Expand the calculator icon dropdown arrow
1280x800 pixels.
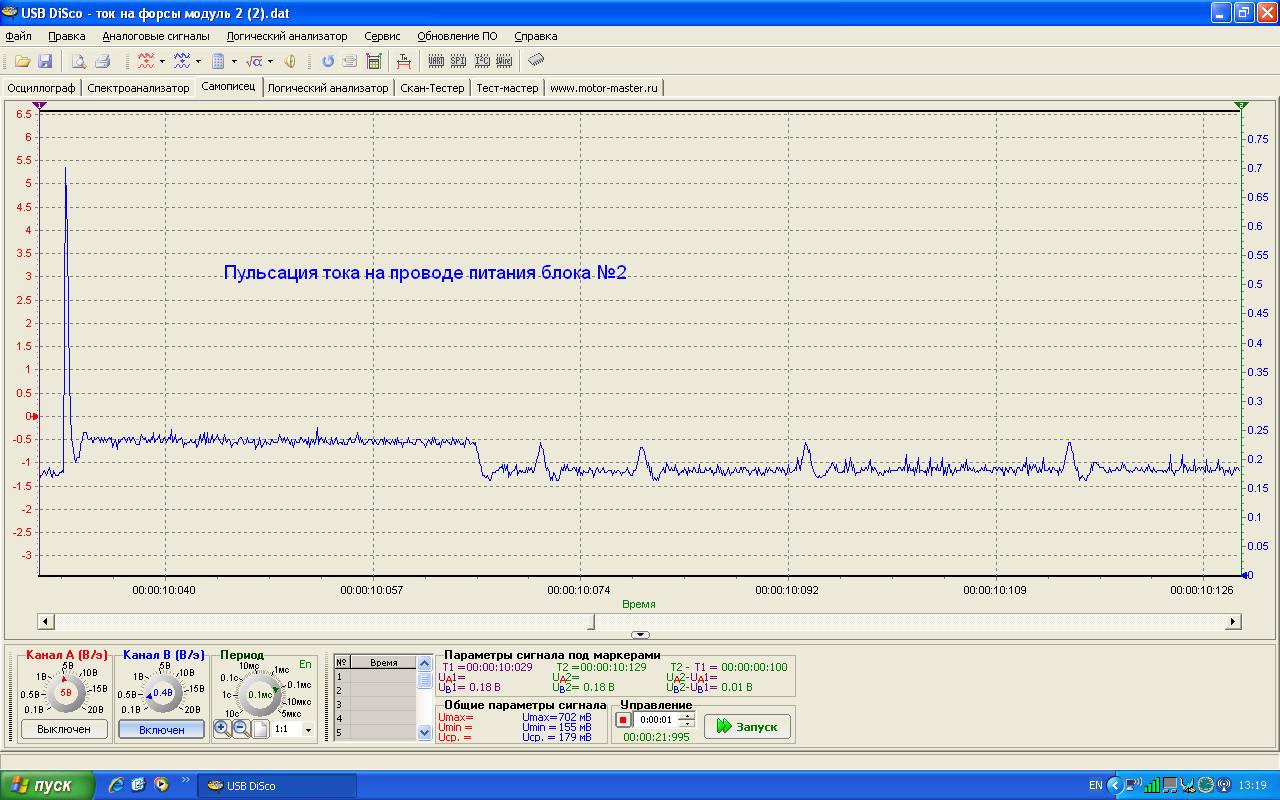pos(234,62)
